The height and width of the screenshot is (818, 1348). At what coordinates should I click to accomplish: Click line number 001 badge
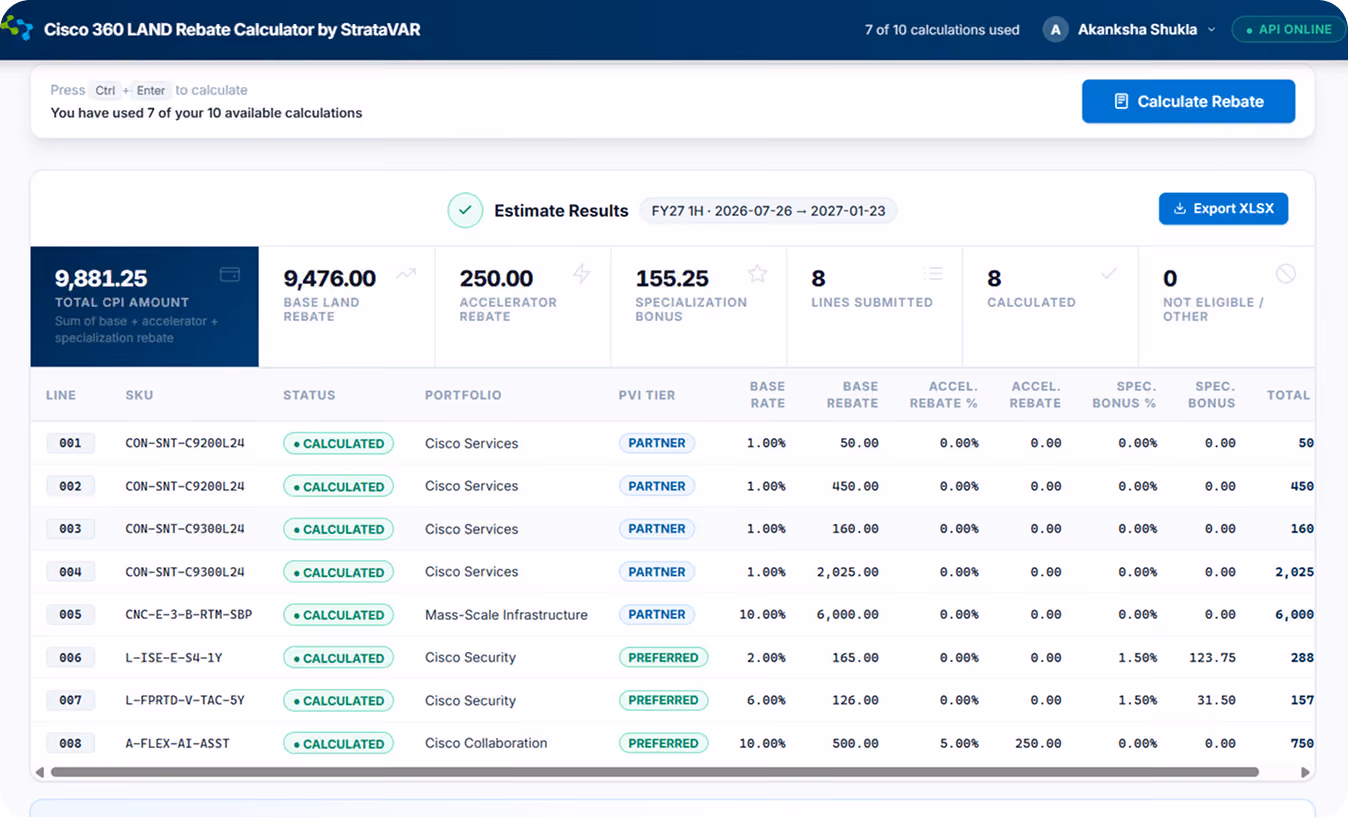(x=70, y=443)
